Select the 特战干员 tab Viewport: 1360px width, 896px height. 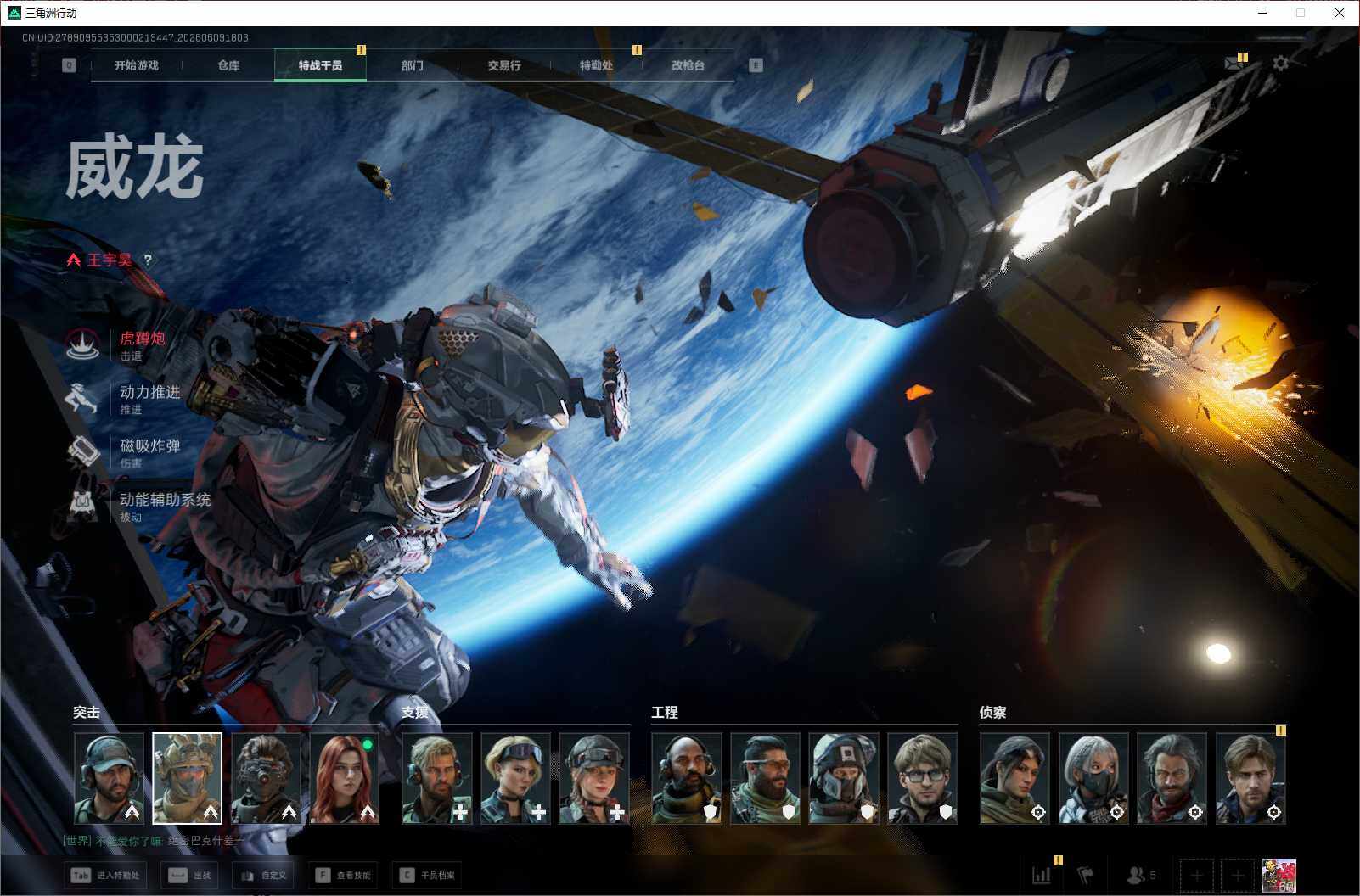point(320,65)
